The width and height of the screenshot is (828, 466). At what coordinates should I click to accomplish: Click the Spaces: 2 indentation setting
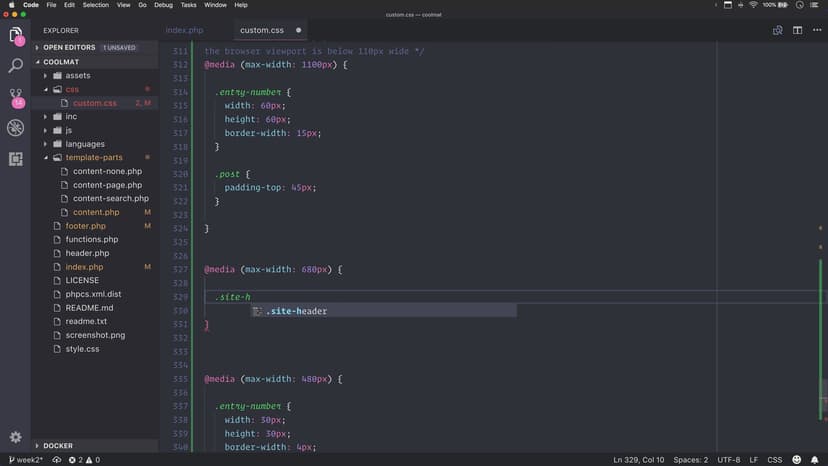(689, 459)
